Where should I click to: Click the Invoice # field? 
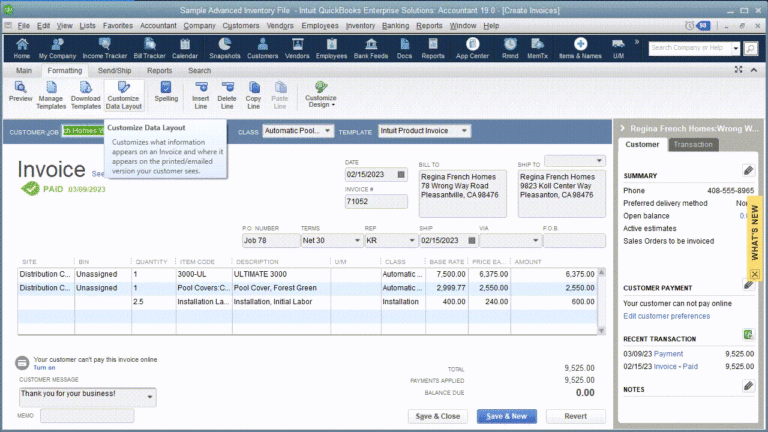click(x=376, y=201)
